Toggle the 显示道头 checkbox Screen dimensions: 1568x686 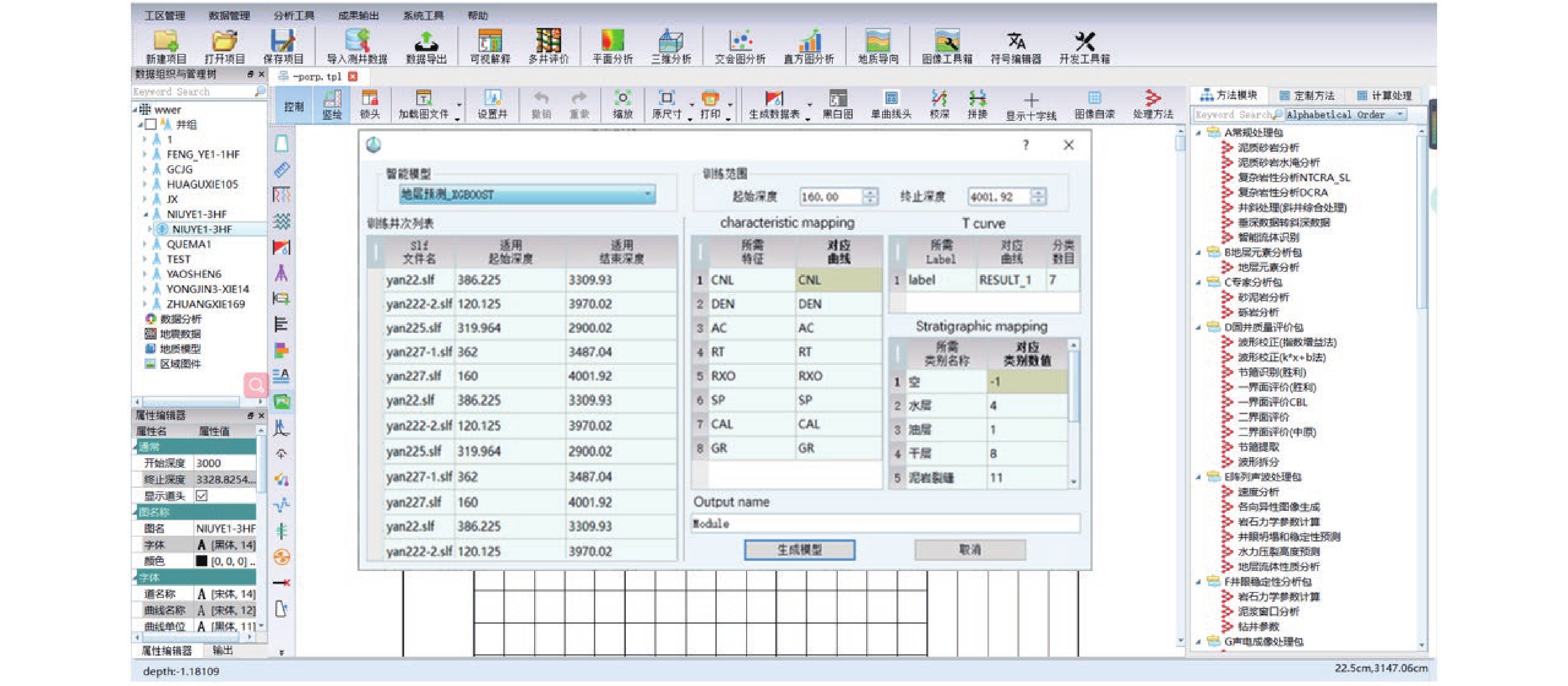point(202,495)
